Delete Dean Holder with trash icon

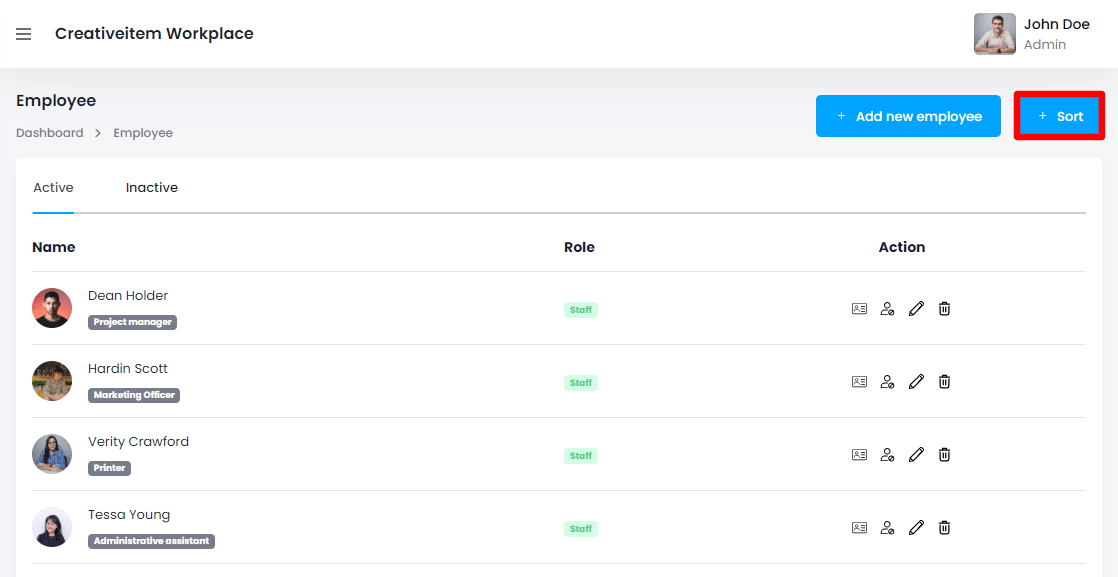944,309
